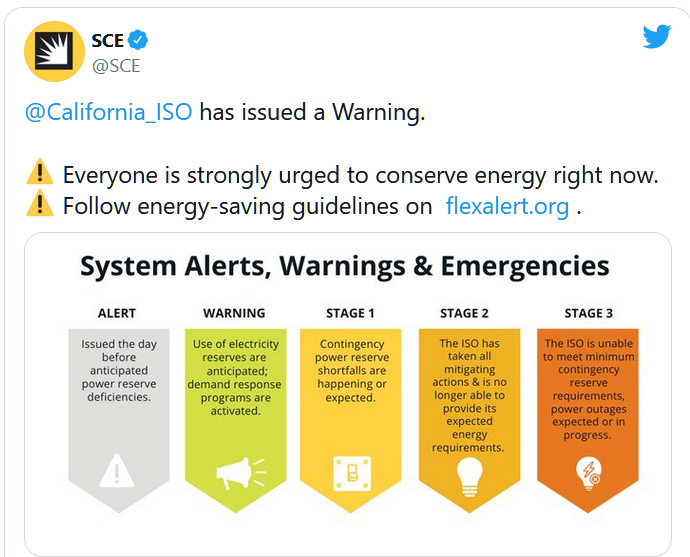Open the Twitter bird logo
This screenshot has height=557, width=690.
pos(656,36)
